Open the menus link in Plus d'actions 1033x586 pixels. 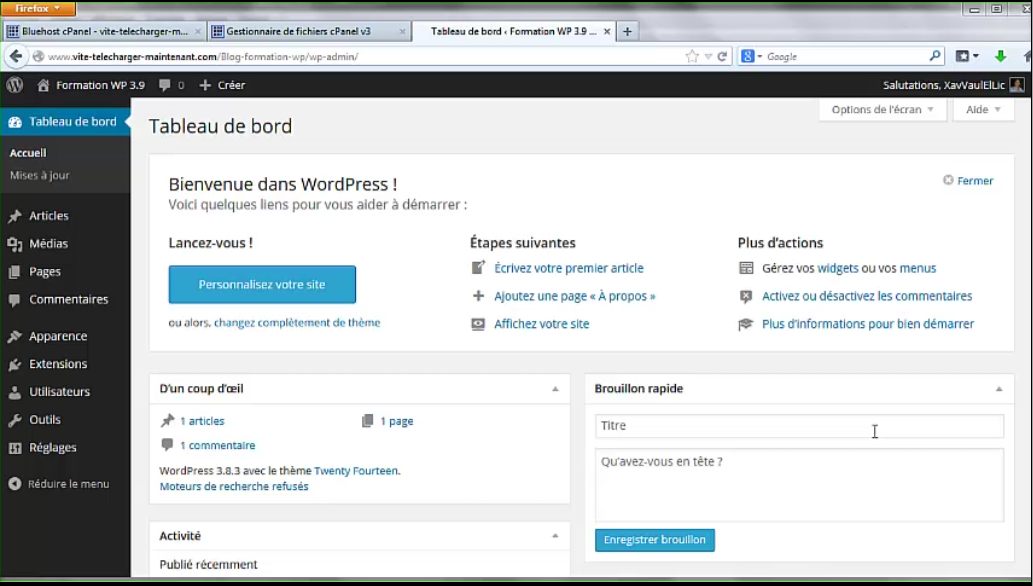918,268
